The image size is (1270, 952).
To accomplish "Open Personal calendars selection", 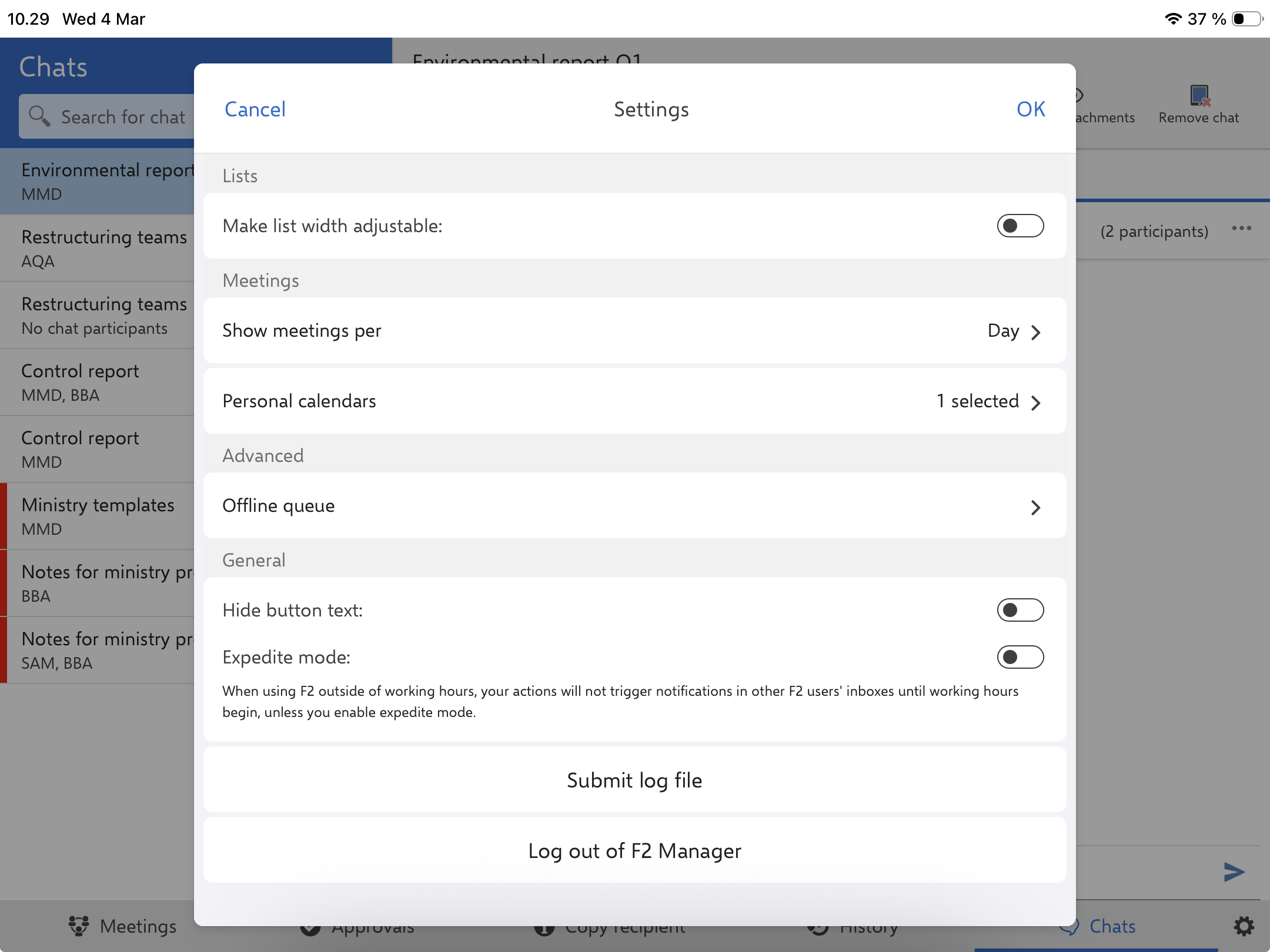I will [x=634, y=401].
